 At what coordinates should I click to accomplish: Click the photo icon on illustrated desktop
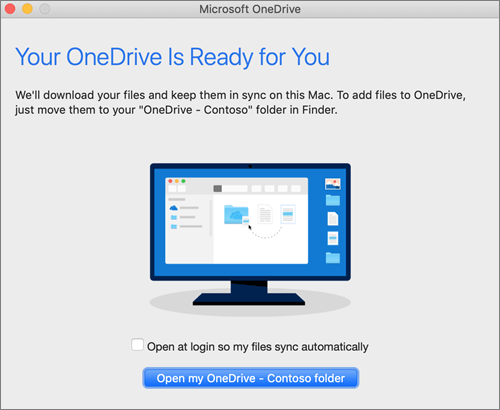[333, 184]
